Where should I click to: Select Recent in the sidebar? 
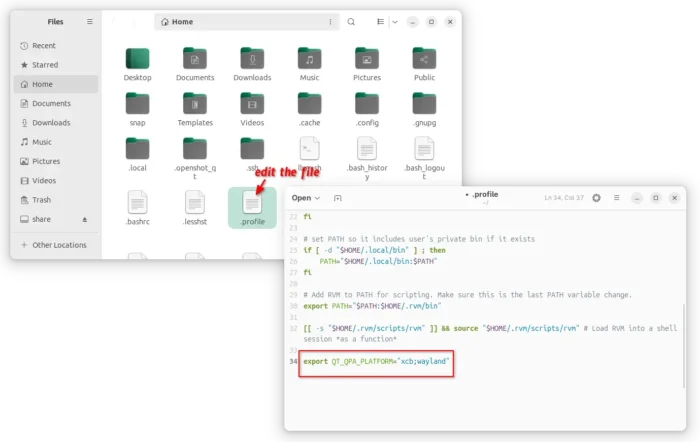(44, 45)
